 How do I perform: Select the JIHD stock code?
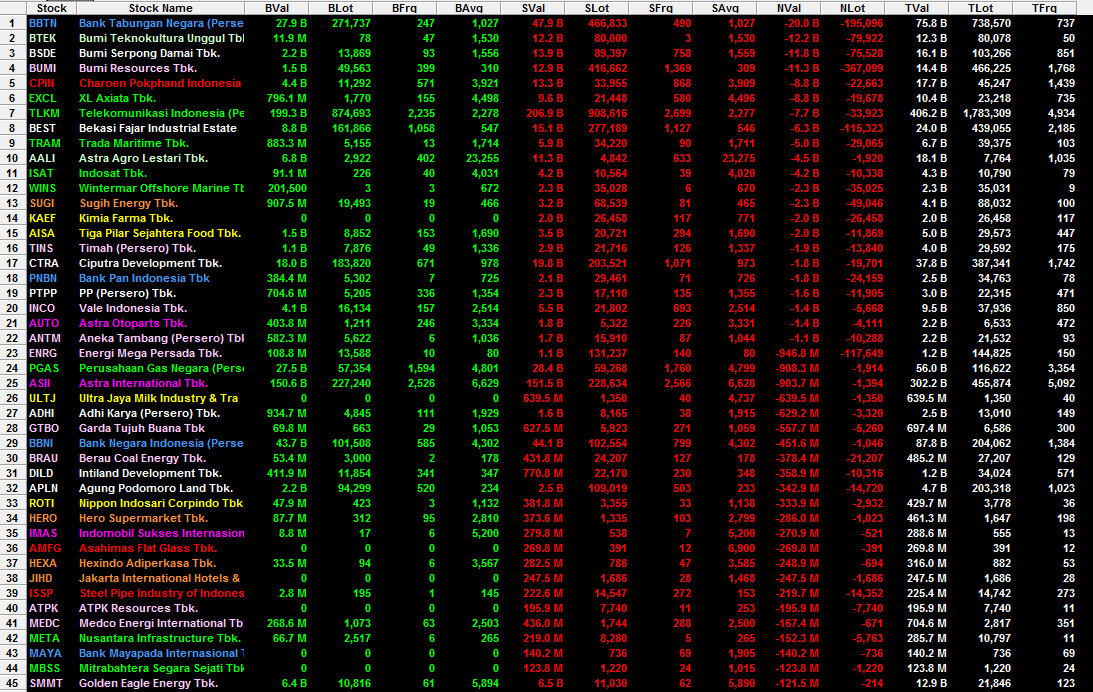click(x=41, y=578)
